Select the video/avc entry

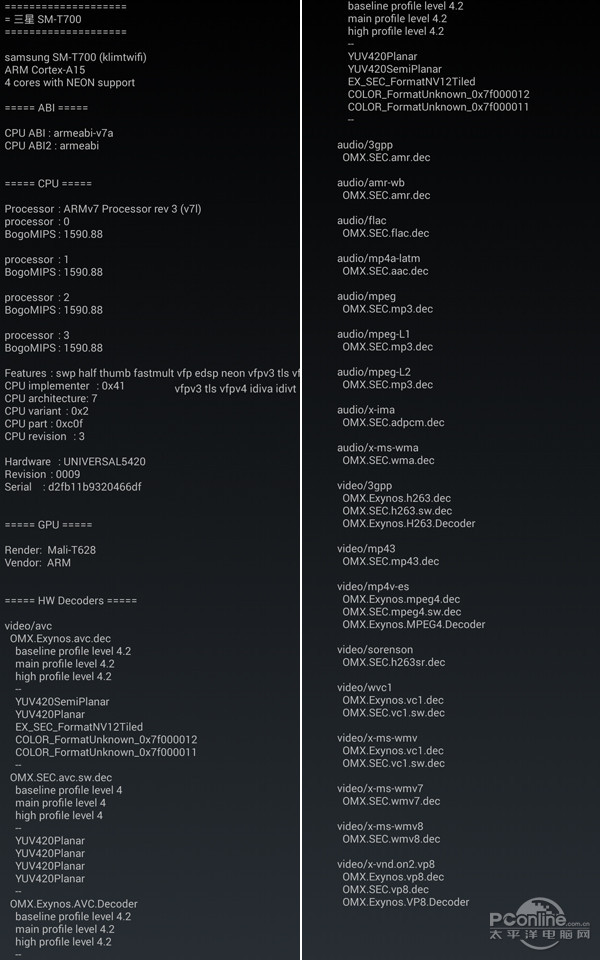coord(28,626)
